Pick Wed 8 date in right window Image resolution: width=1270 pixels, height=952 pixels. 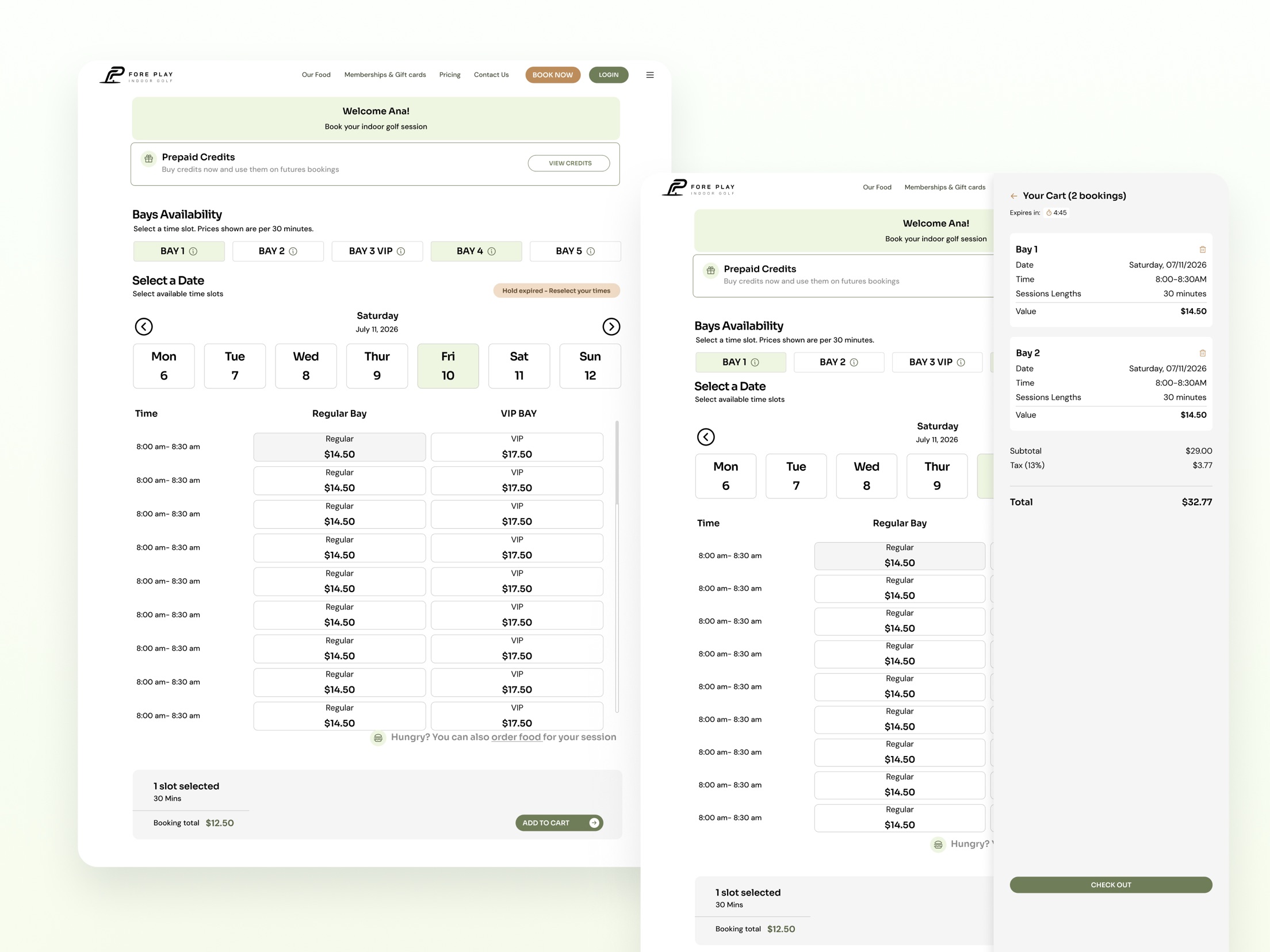click(867, 476)
